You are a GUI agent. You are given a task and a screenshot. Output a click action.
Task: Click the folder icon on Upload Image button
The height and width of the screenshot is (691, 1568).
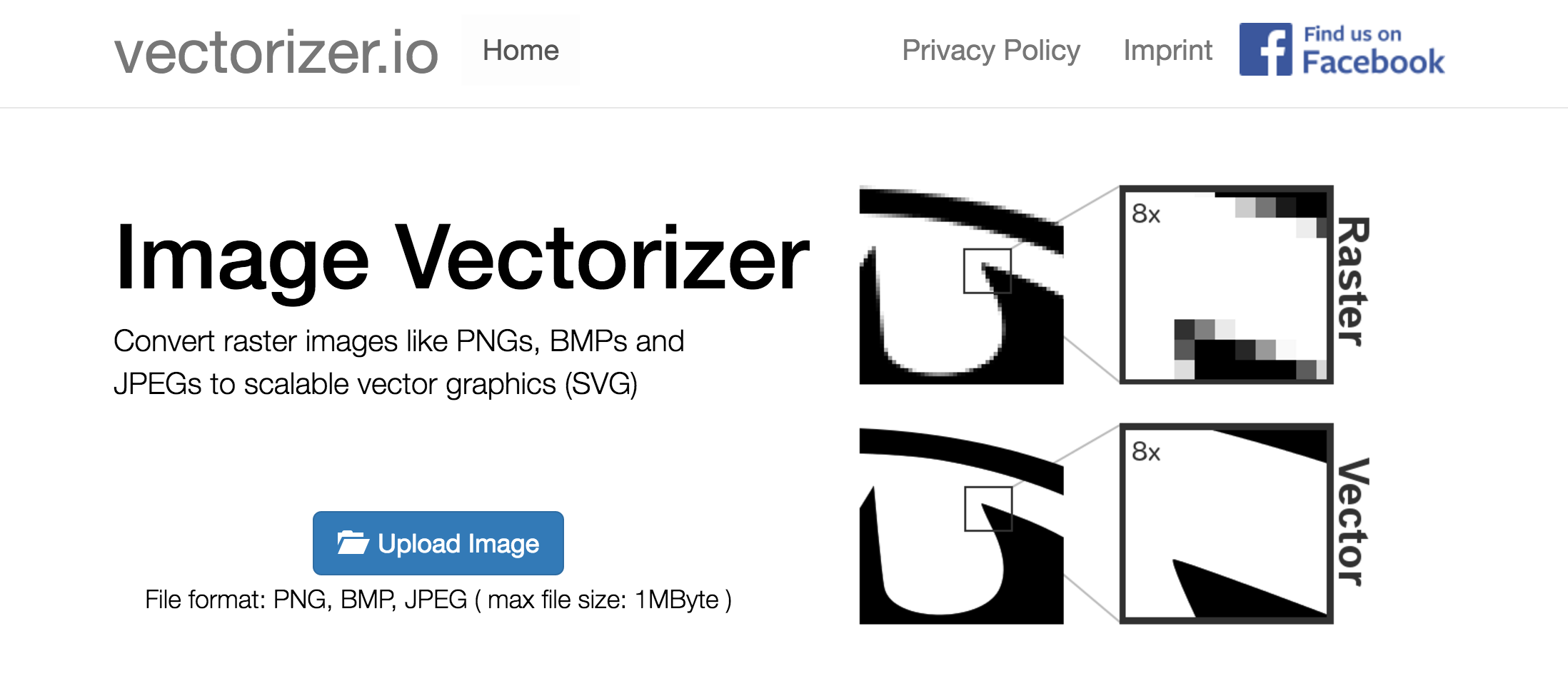(354, 543)
